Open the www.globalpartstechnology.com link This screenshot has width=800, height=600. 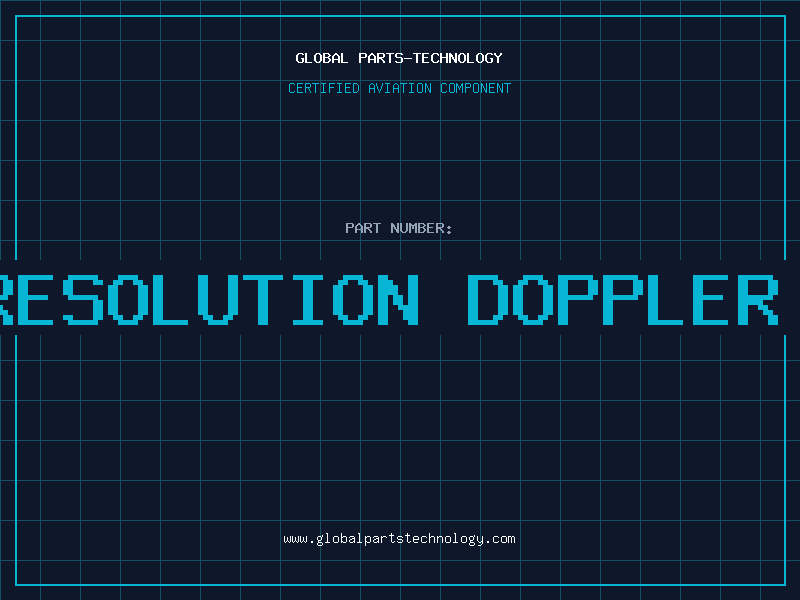(x=399, y=539)
